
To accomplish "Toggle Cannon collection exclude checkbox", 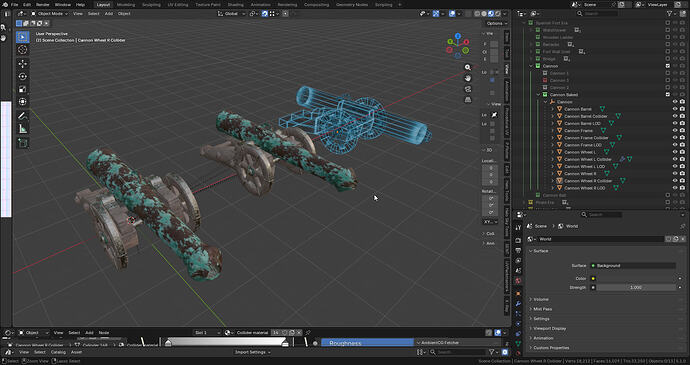I will point(668,66).
